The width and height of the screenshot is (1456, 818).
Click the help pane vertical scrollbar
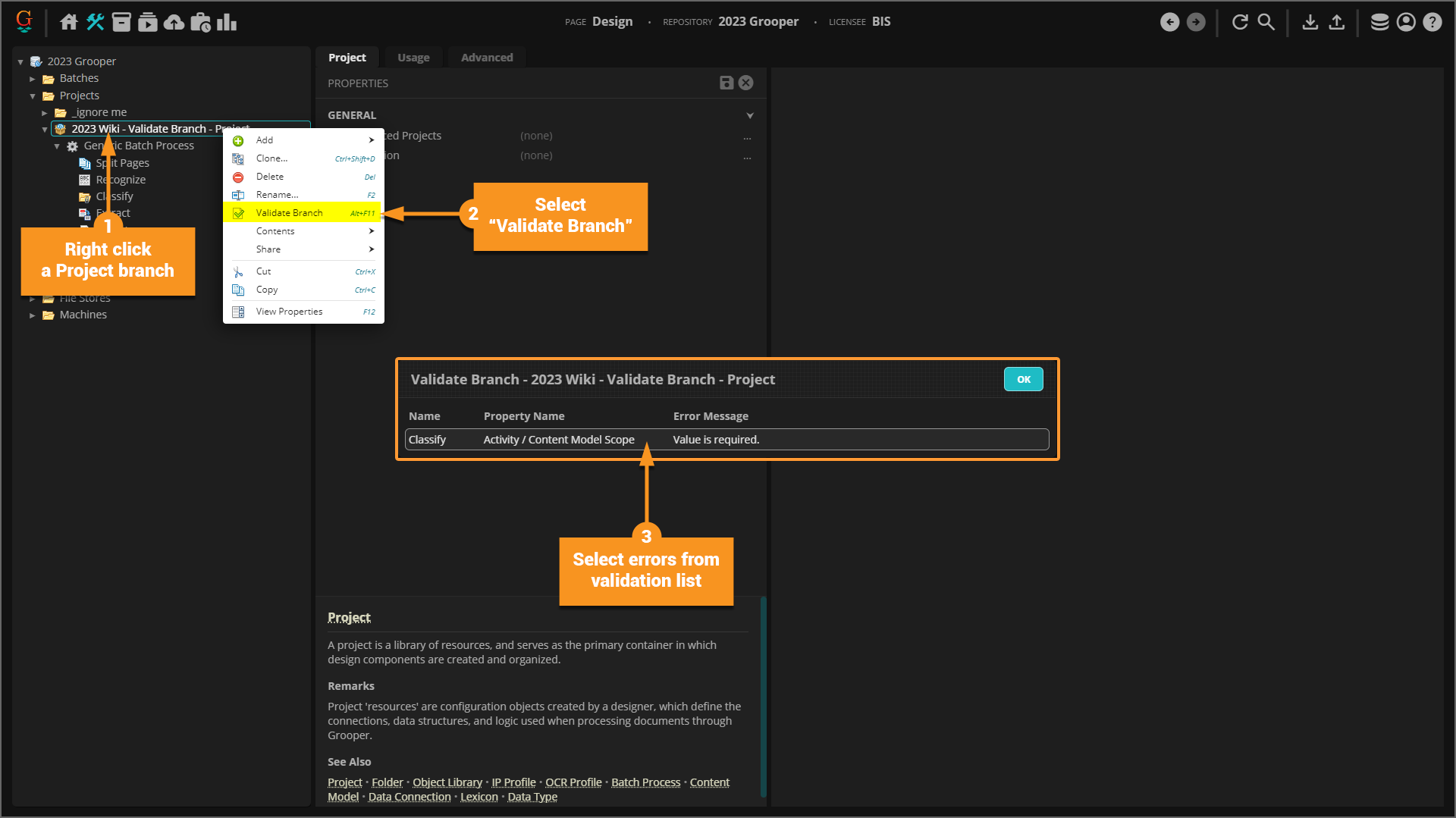click(x=763, y=697)
